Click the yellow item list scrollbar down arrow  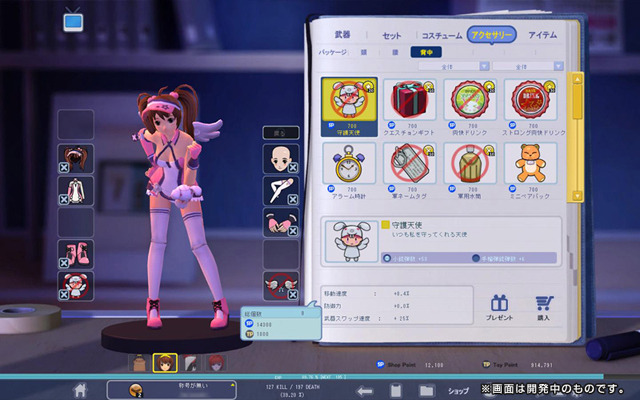(577, 196)
